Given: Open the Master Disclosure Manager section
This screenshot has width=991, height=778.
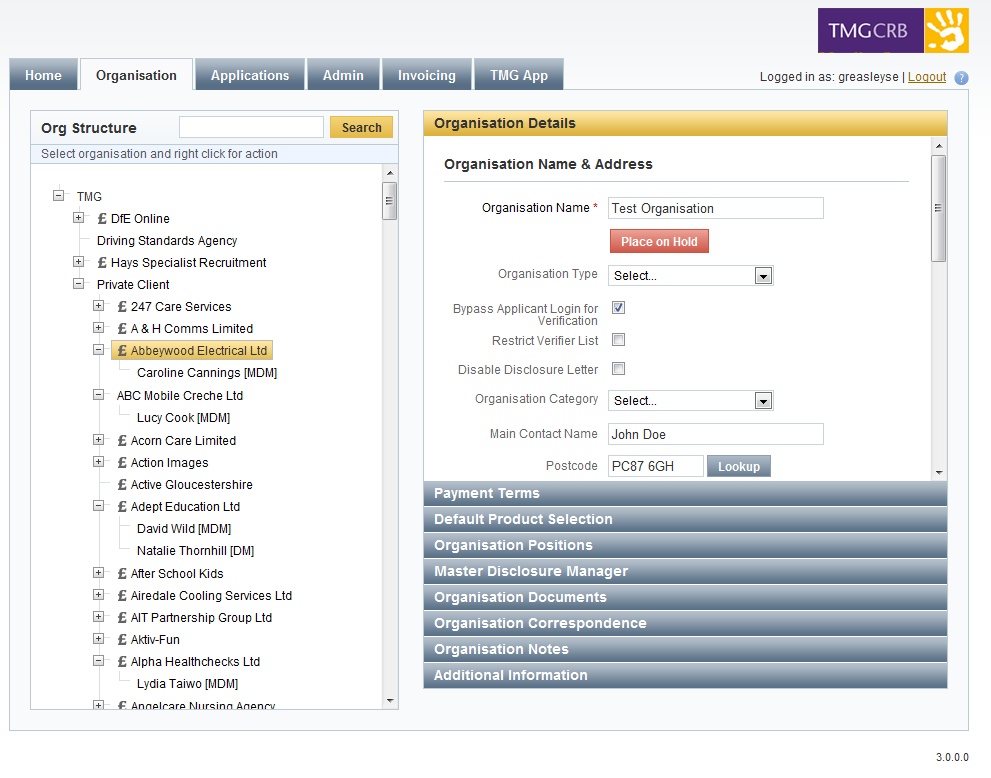Looking at the screenshot, I should point(685,571).
